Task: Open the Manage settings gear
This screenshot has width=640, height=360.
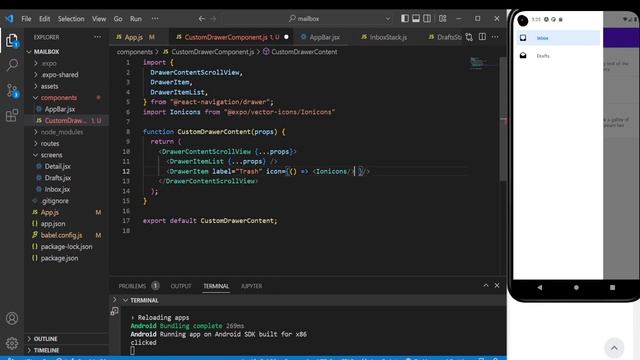Action: 12,343
